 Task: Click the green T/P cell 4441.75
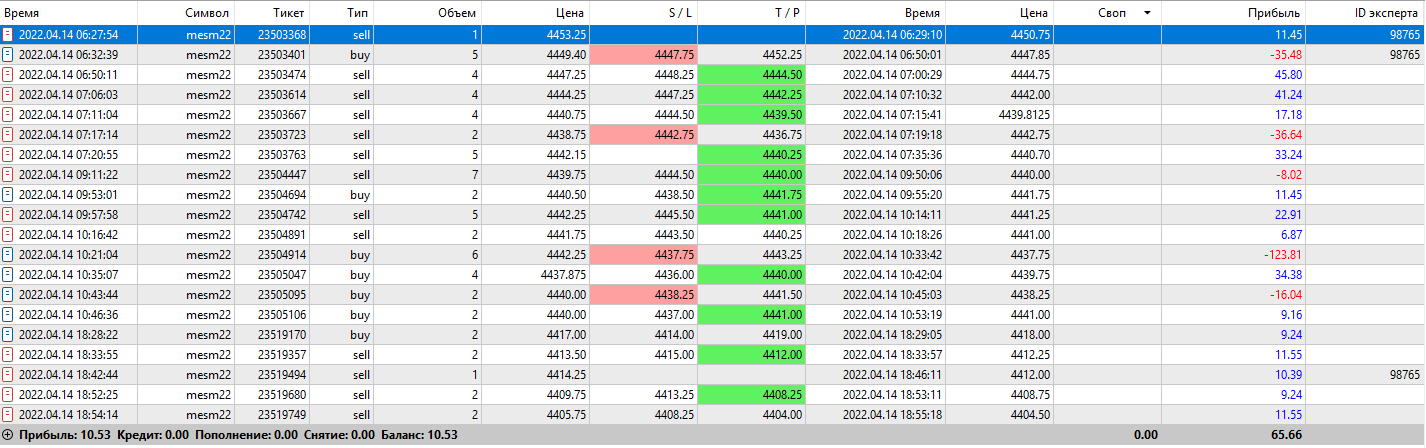click(751, 194)
